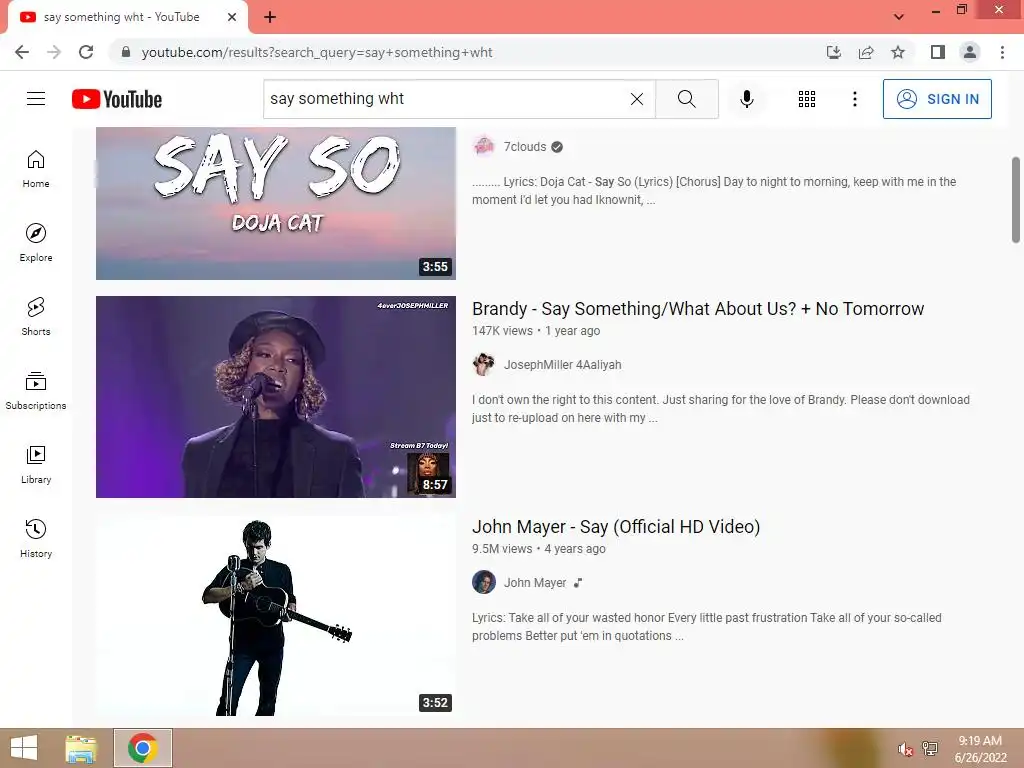Reload the current page
Image resolution: width=1024 pixels, height=768 pixels.
(86, 52)
